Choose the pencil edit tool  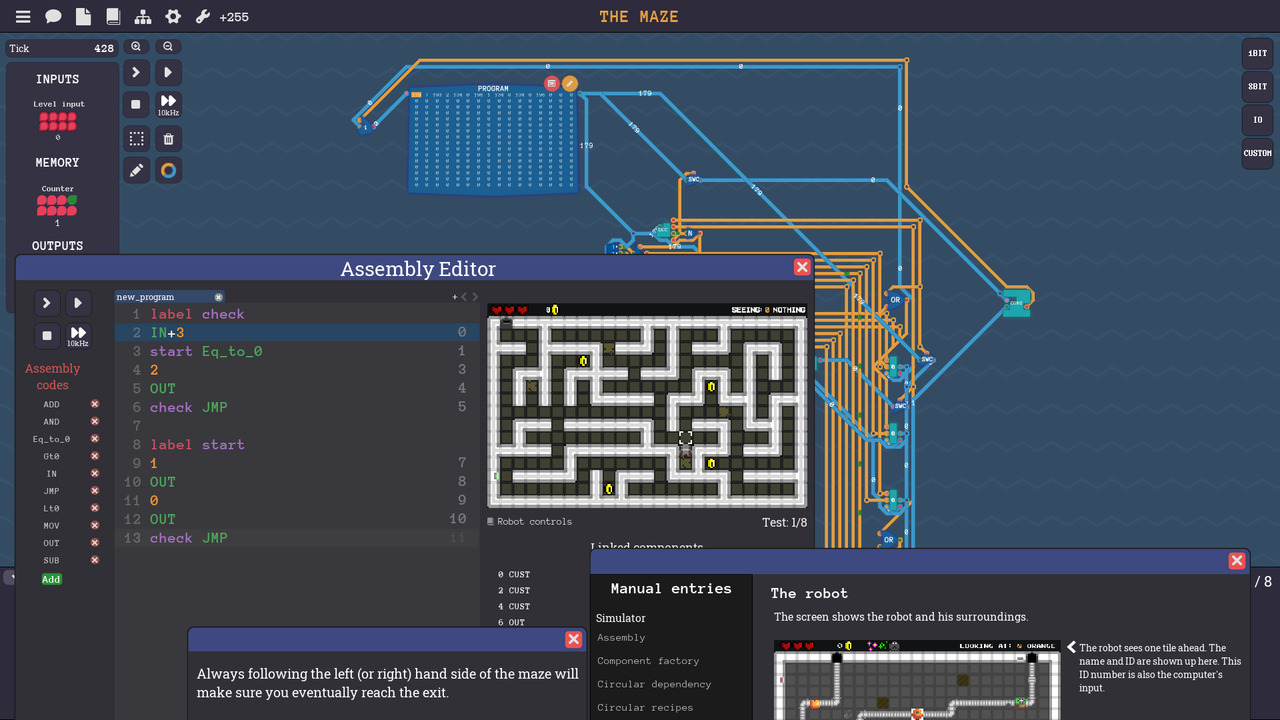click(137, 171)
